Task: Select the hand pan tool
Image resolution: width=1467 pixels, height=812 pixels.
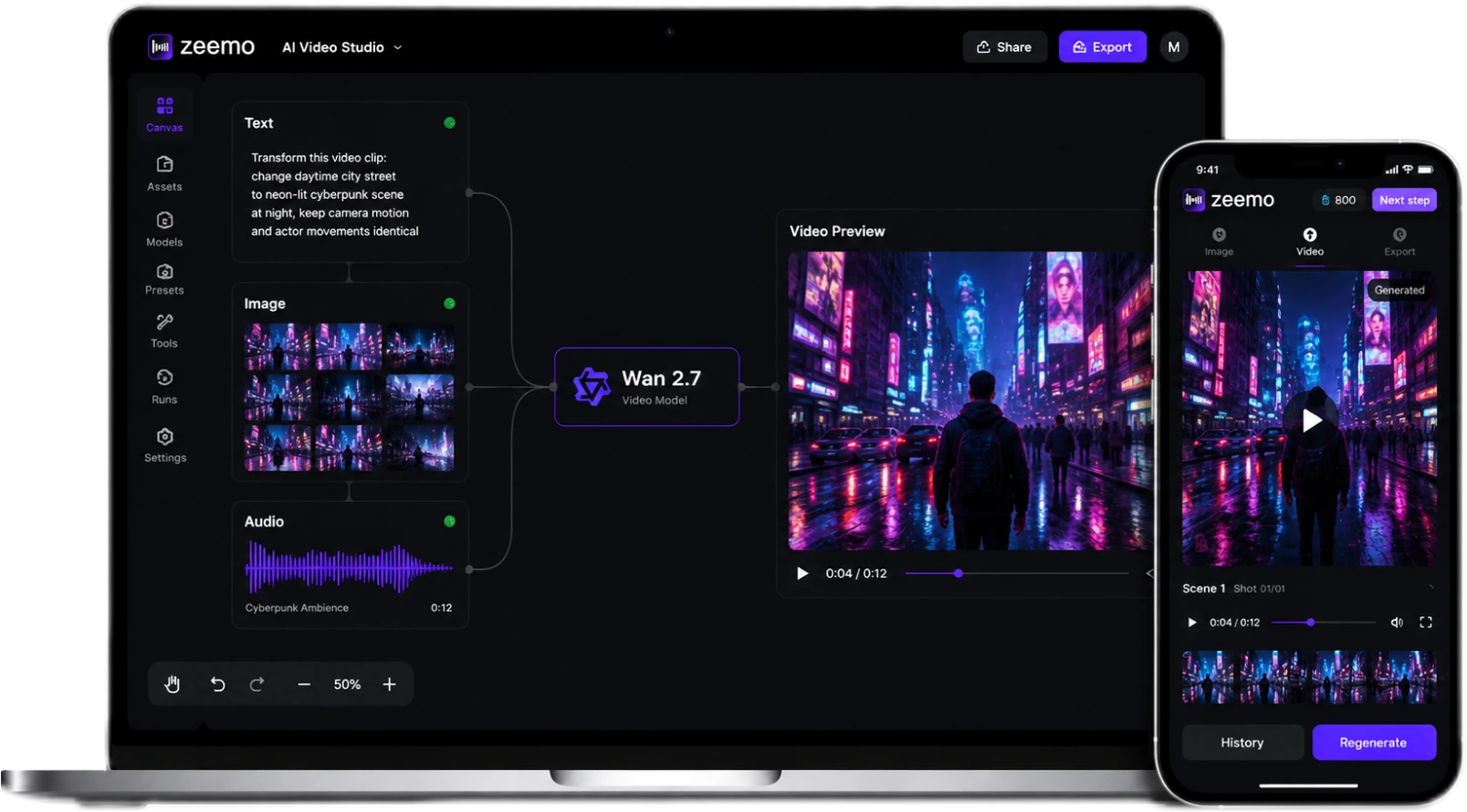Action: tap(173, 684)
